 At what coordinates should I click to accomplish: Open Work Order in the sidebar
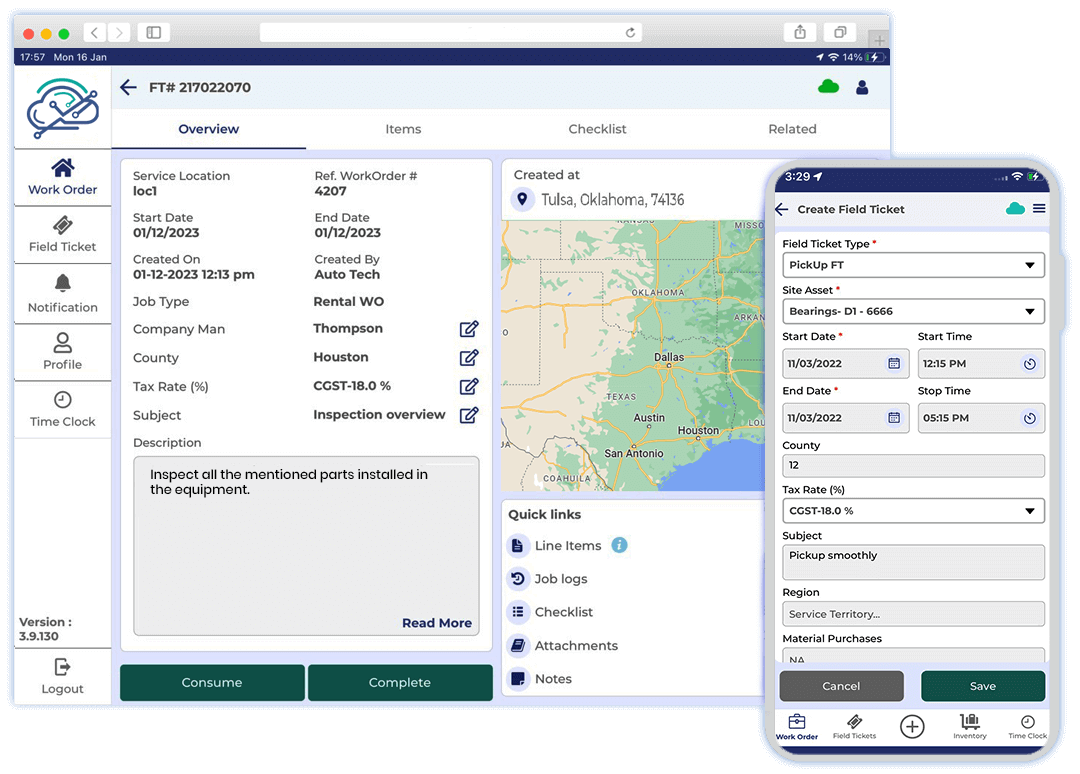[63, 177]
